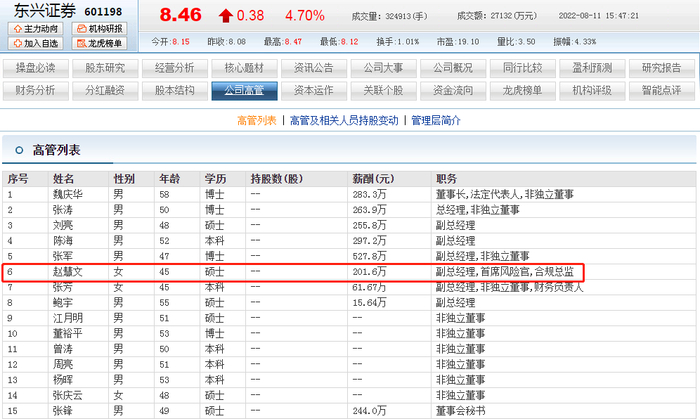Click the 4.70% change value
Viewport: 700px width, 419px height.
coord(305,16)
